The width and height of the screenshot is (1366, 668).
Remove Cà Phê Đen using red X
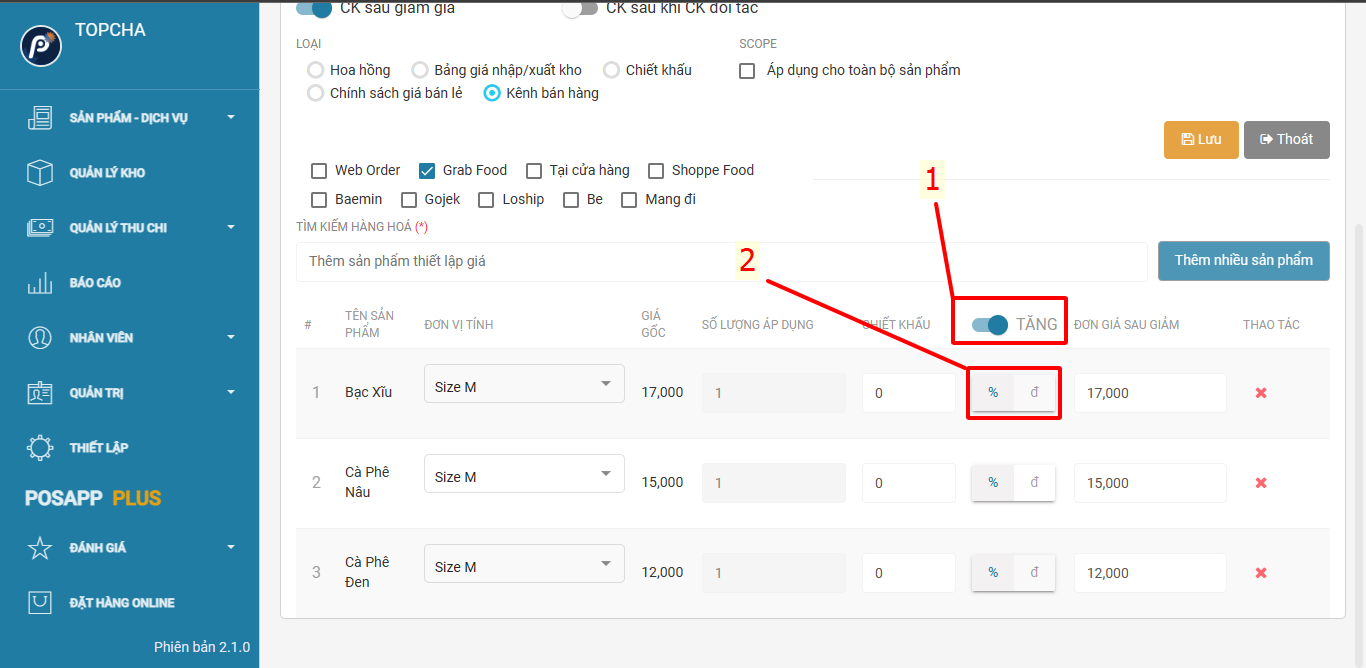click(1261, 573)
